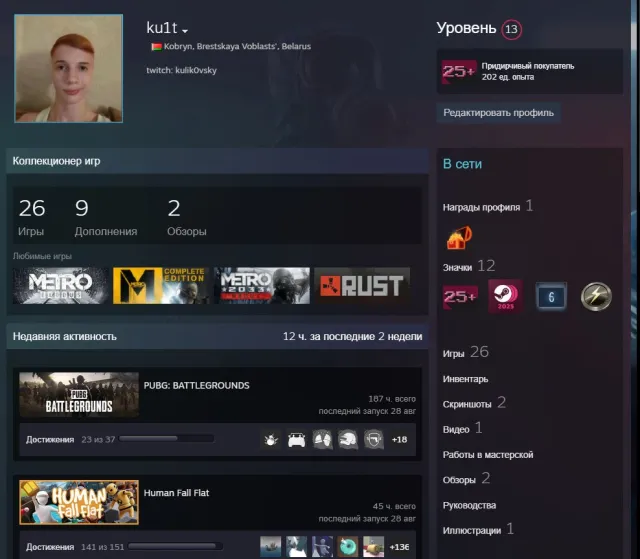Open Работы в мастерской link
The image size is (640, 559).
click(488, 455)
